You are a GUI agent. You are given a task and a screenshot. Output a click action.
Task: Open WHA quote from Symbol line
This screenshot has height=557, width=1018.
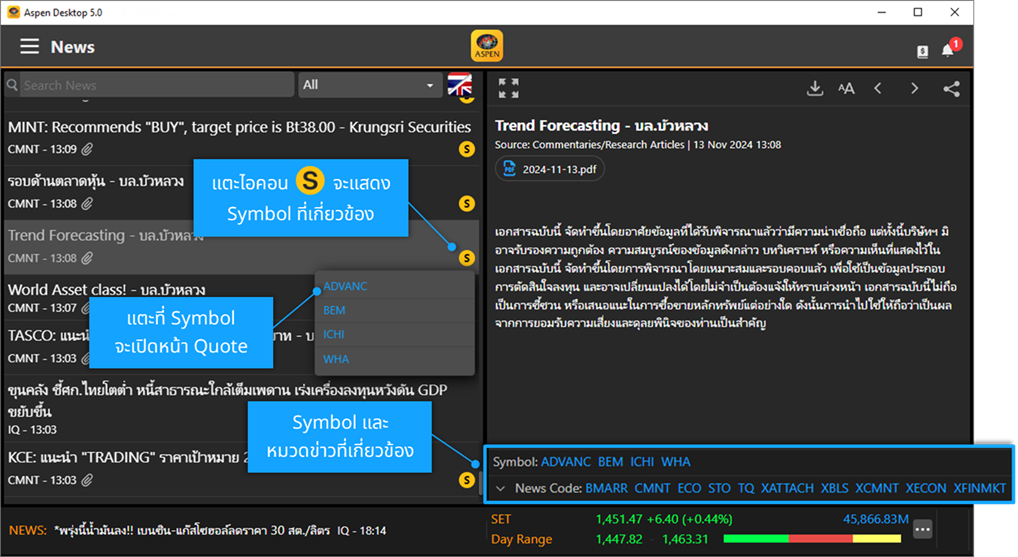(676, 462)
